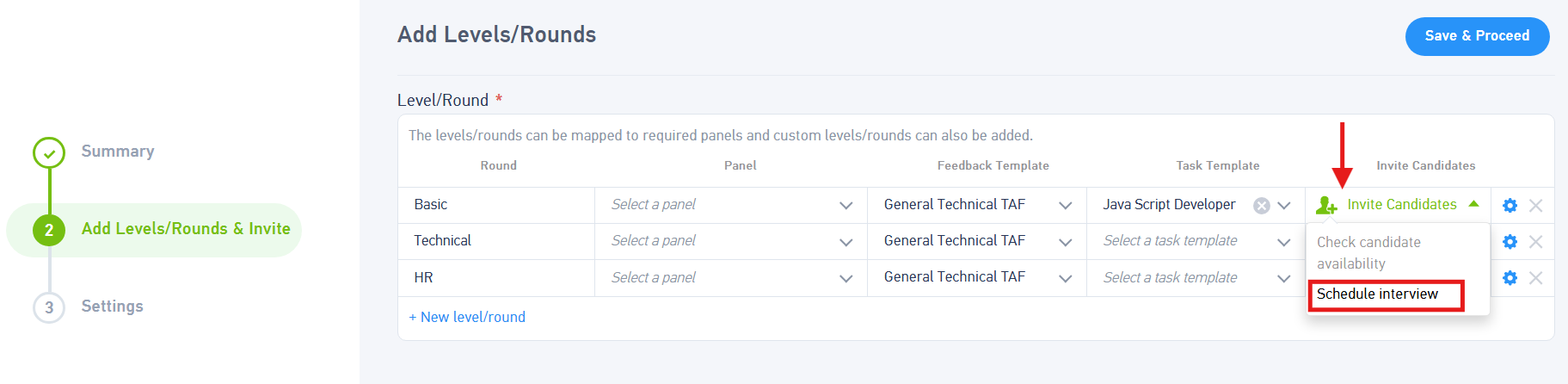The image size is (1568, 384).
Task: Open panel dropdown for Technical round
Action: [x=845, y=242]
